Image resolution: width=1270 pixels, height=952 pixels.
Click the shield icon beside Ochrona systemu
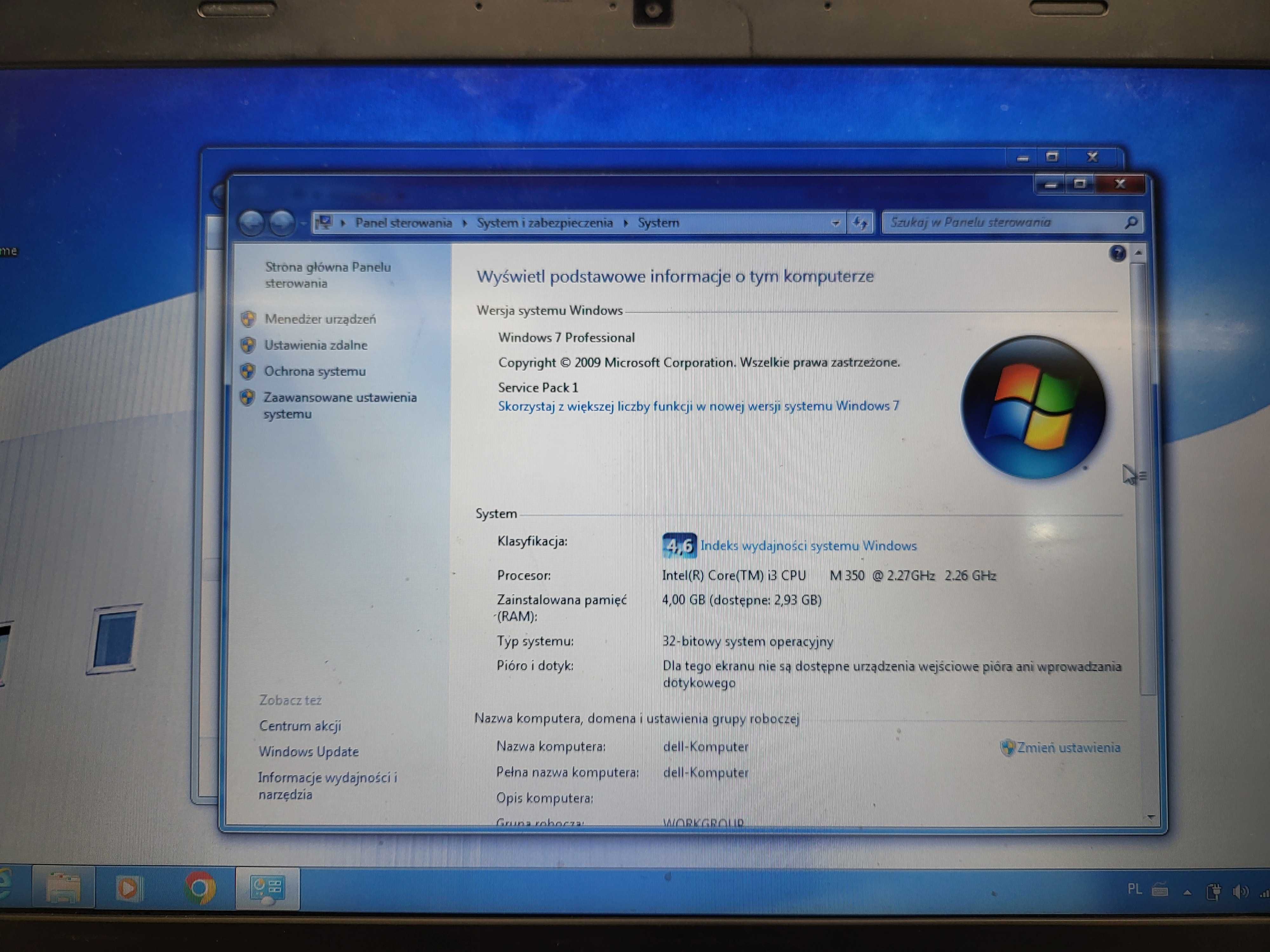(x=247, y=371)
